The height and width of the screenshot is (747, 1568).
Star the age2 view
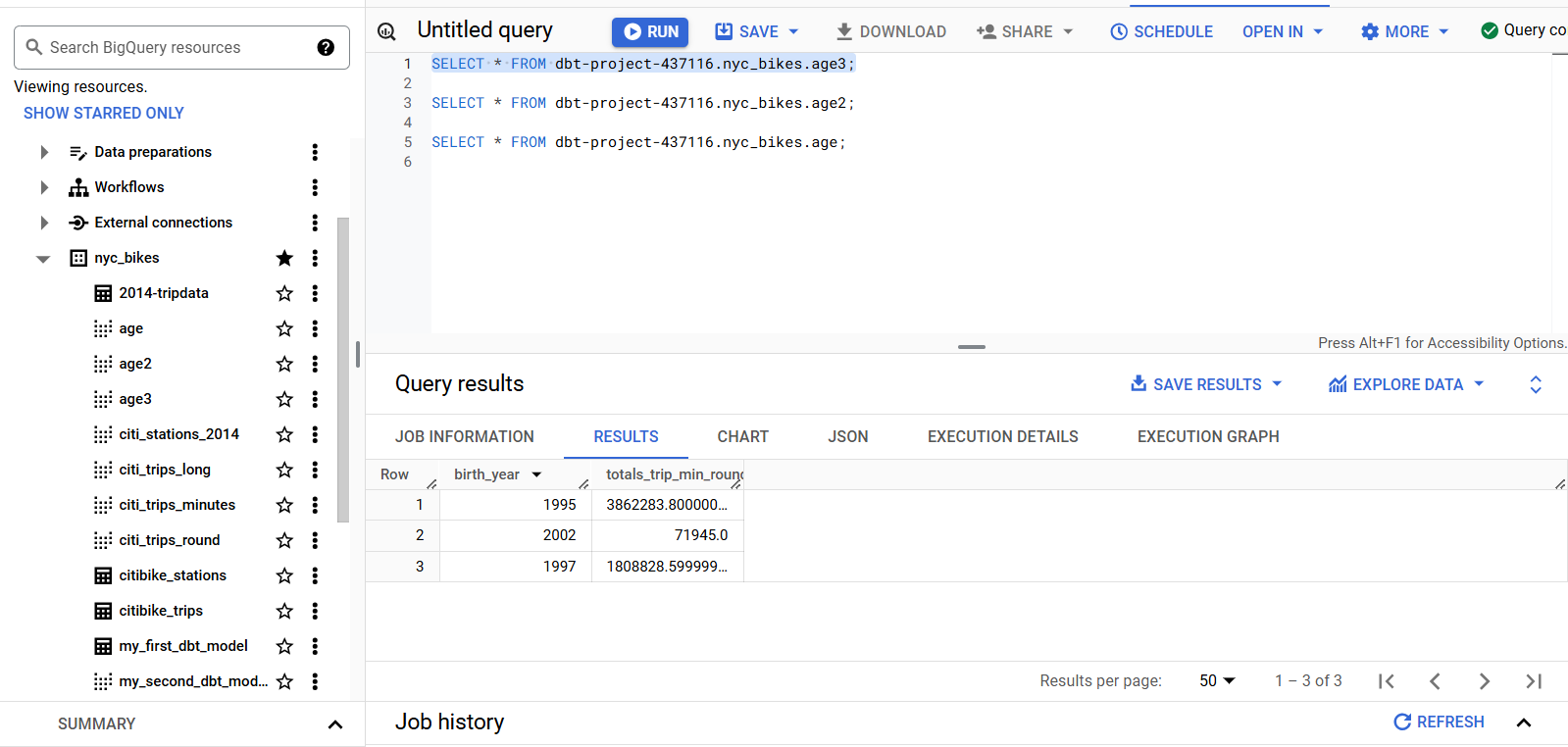(x=284, y=364)
